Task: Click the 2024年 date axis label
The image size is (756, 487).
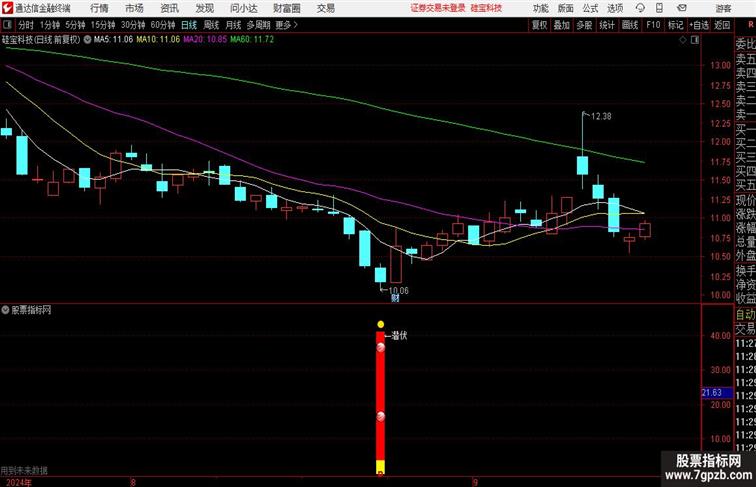Action: point(19,483)
